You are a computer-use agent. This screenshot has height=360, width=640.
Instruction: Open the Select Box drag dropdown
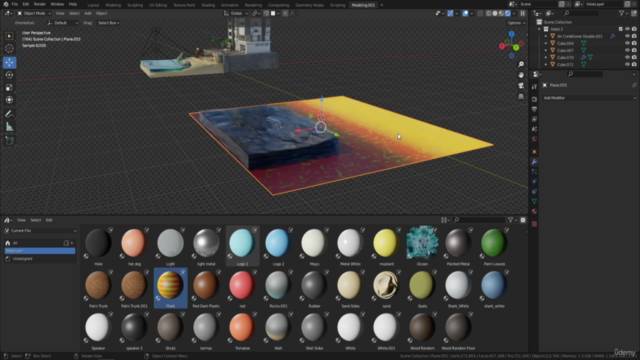point(109,23)
